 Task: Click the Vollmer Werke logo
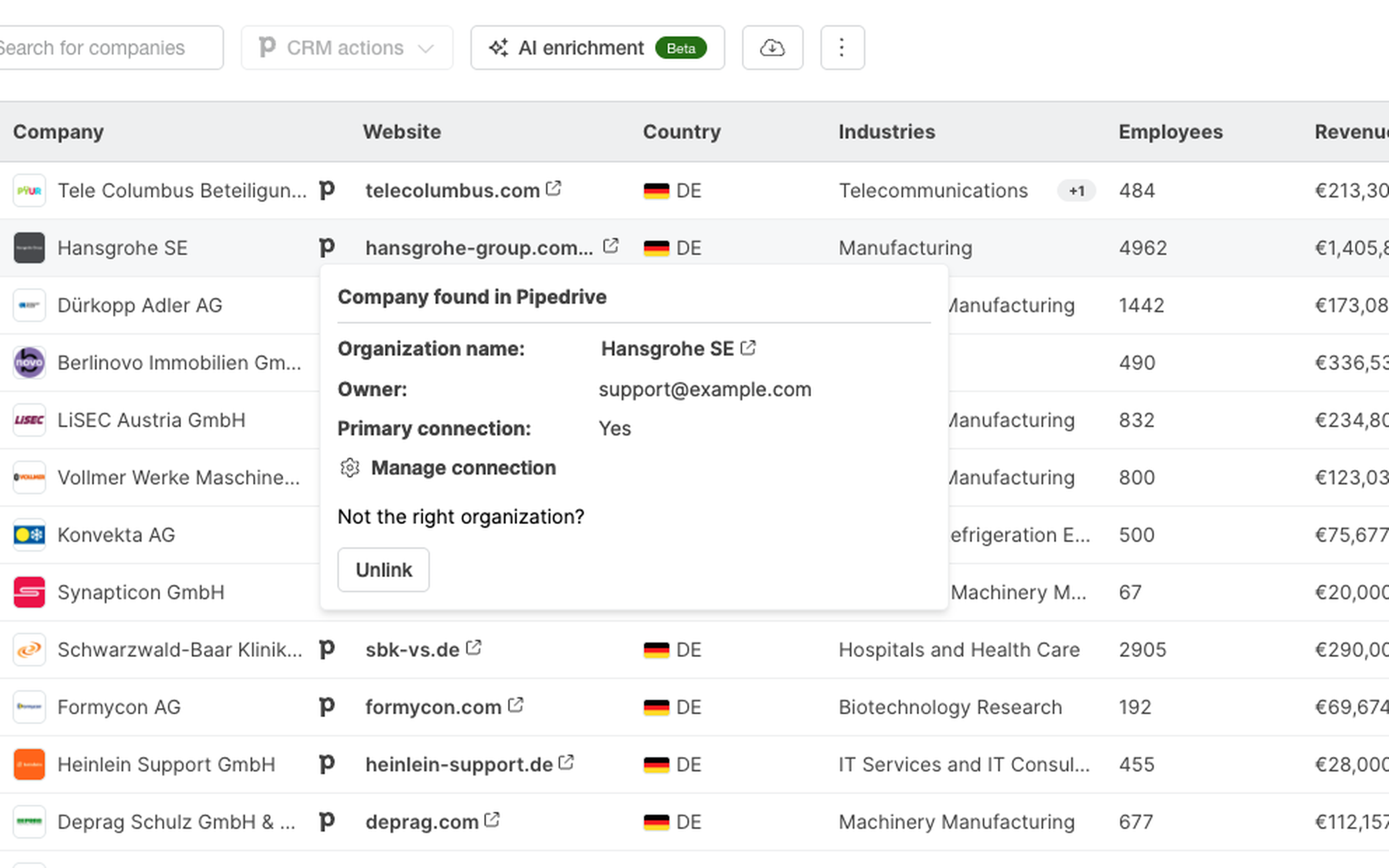29,477
